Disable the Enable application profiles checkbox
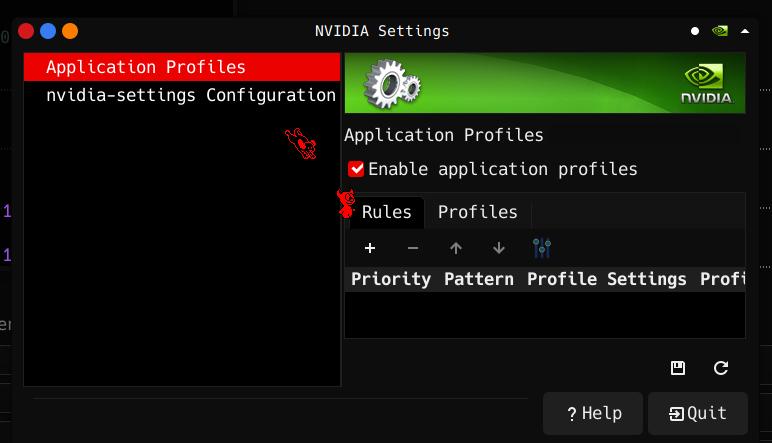This screenshot has height=443, width=772. click(x=356, y=169)
